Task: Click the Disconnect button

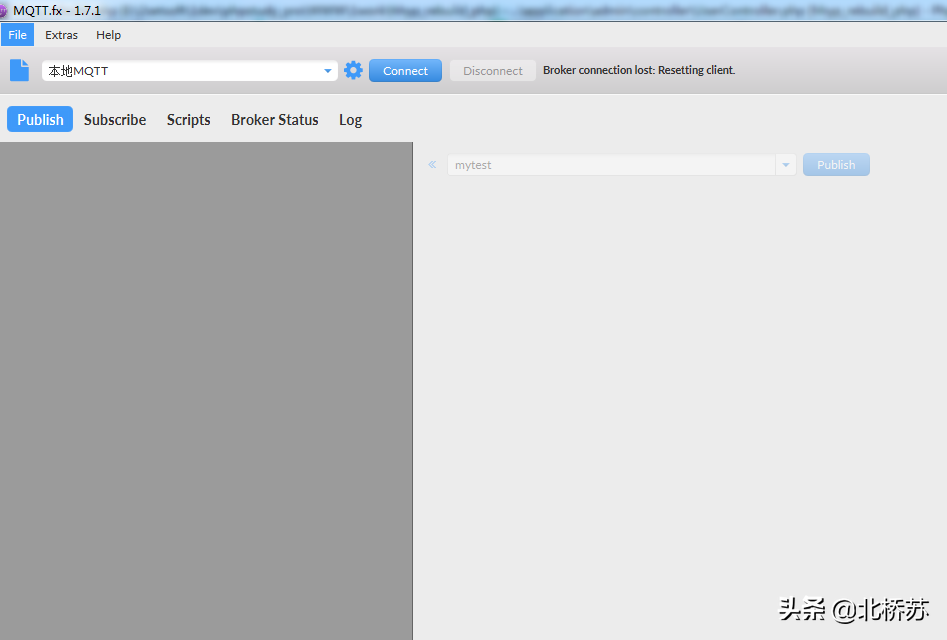Action: (x=493, y=71)
